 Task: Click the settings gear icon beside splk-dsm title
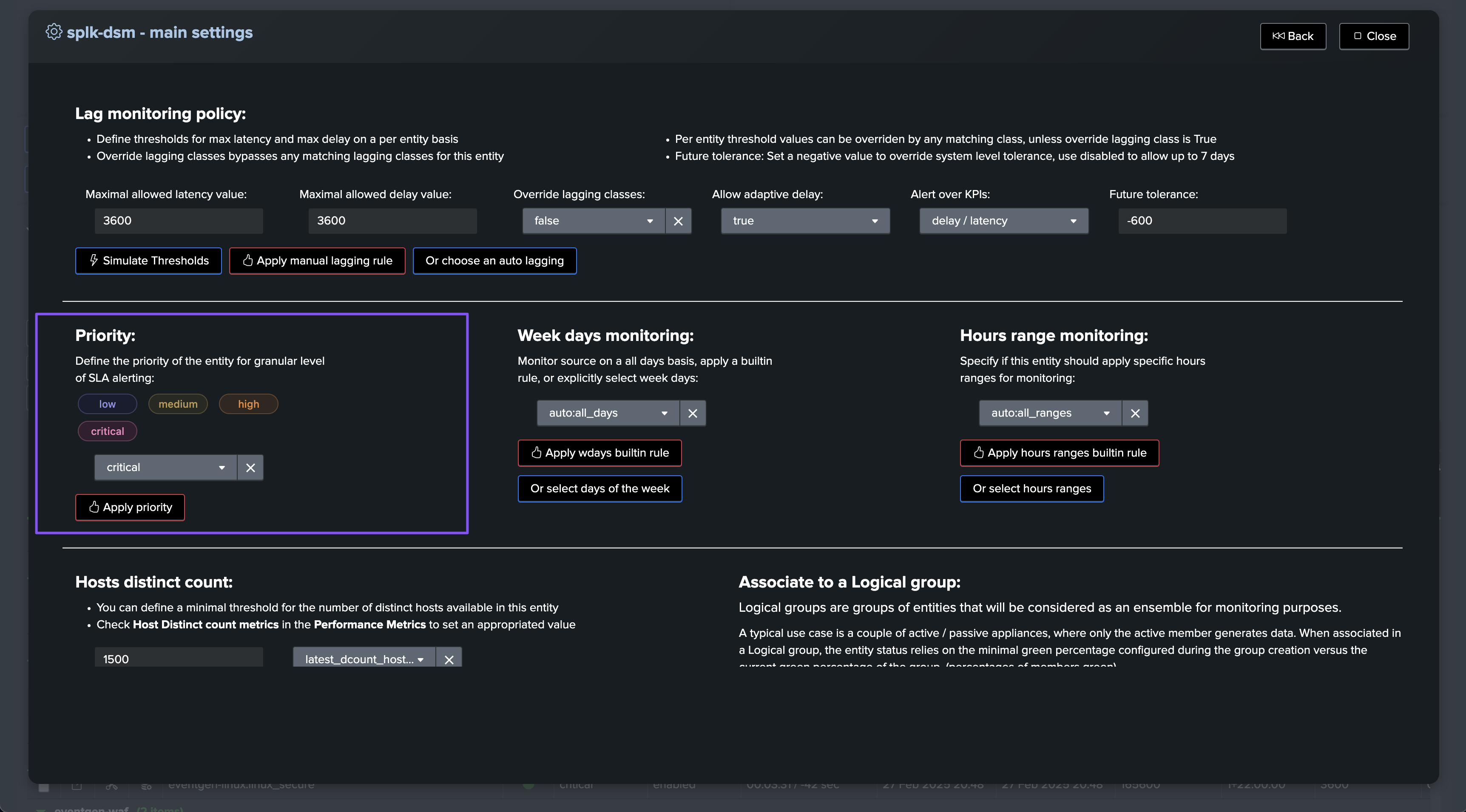[x=54, y=32]
